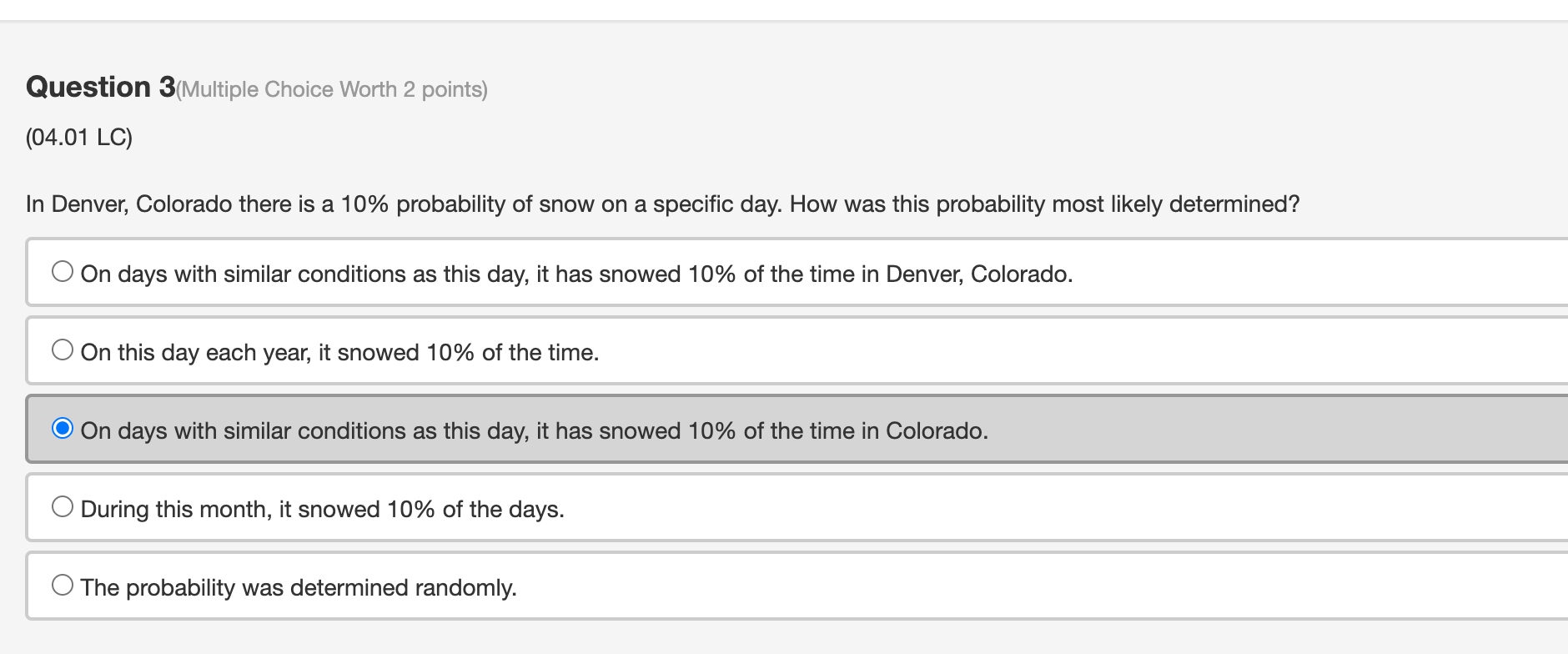Click the '(Multiple Choice Worth 2 points)' label
Image resolution: width=1568 pixels, height=654 pixels.
[332, 89]
